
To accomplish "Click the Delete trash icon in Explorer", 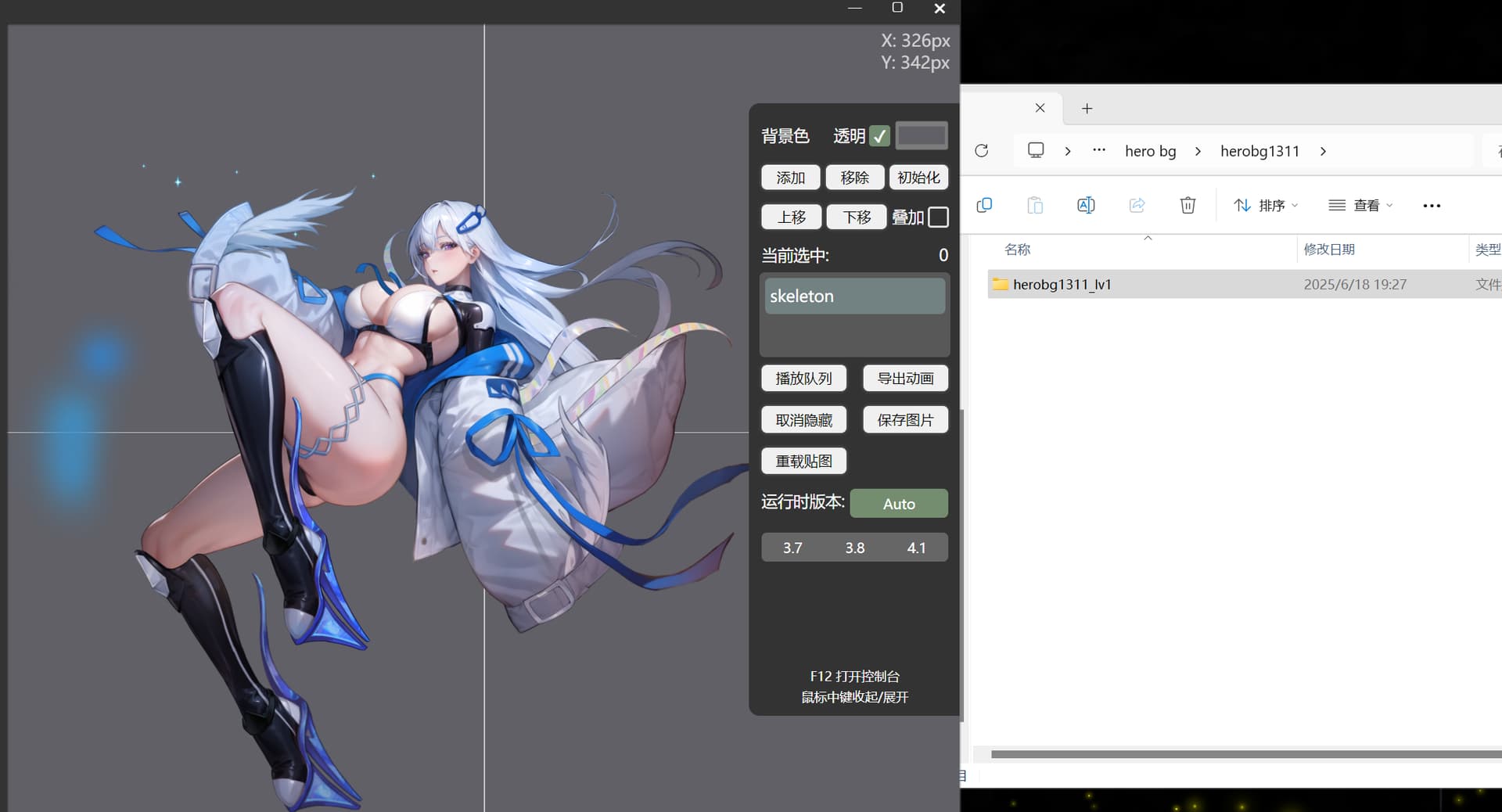I will (1188, 205).
